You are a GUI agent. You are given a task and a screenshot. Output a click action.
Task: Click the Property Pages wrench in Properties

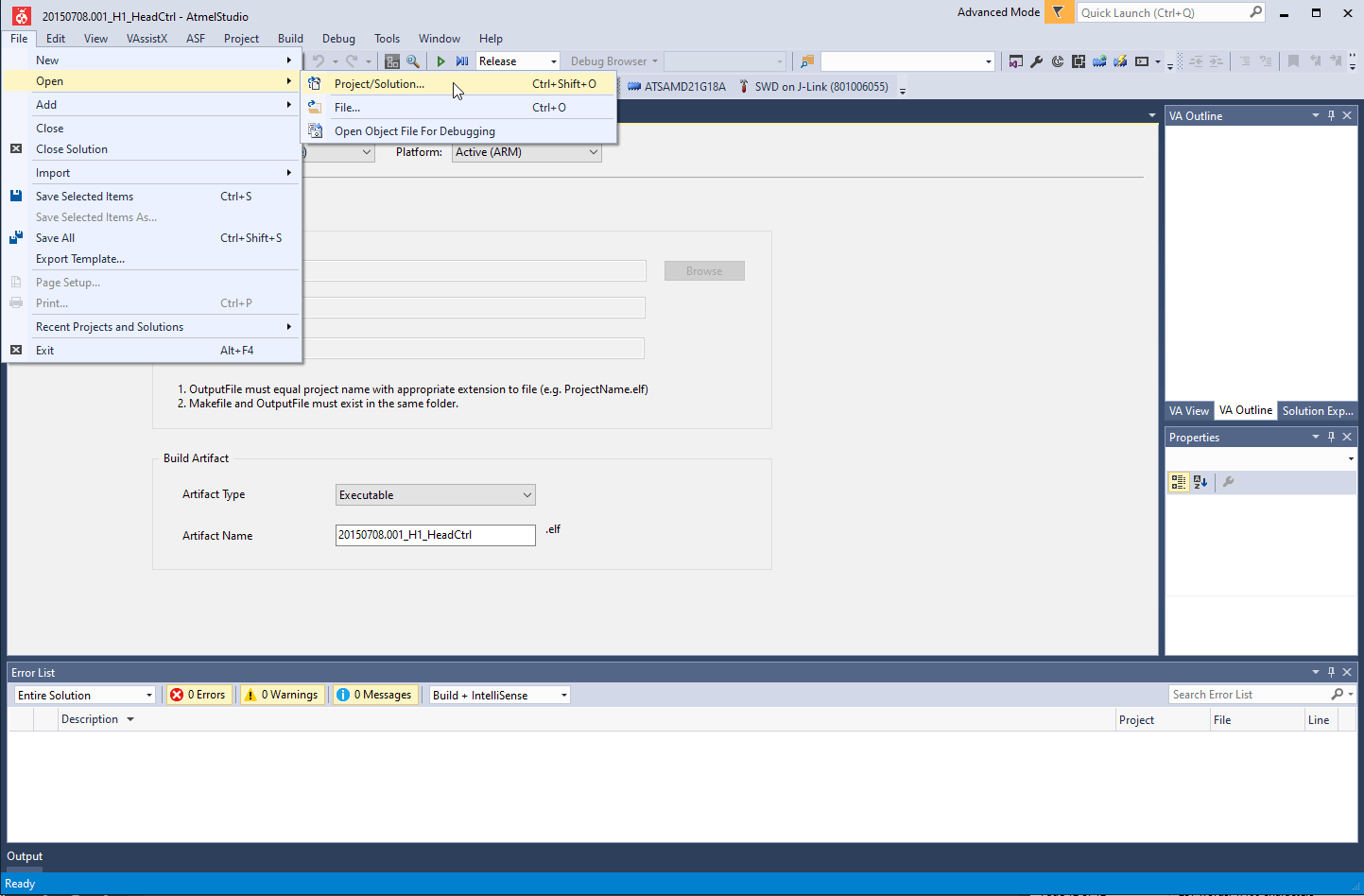[x=1228, y=482]
